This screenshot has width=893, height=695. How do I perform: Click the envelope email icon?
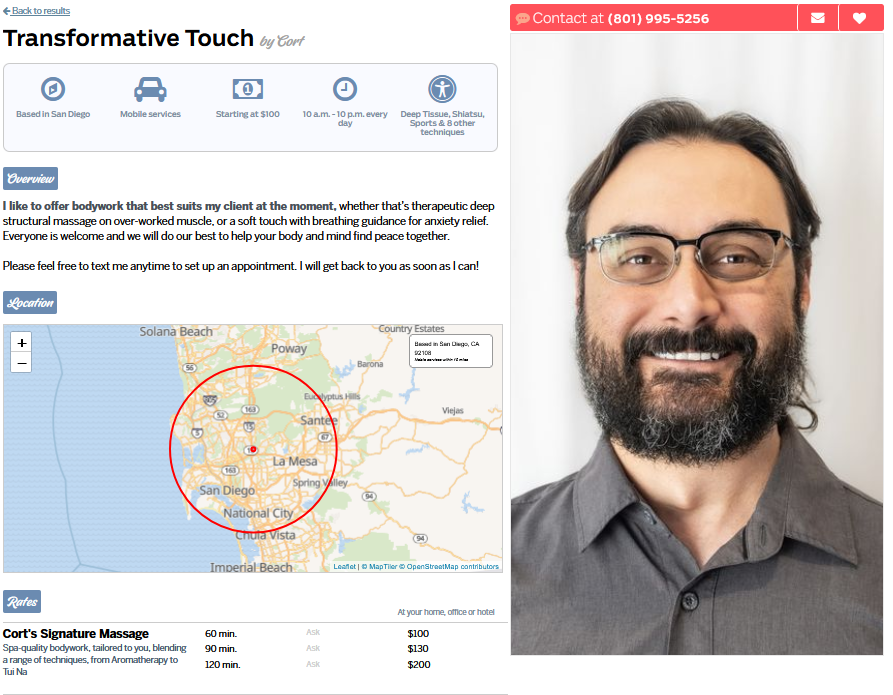(x=818, y=18)
